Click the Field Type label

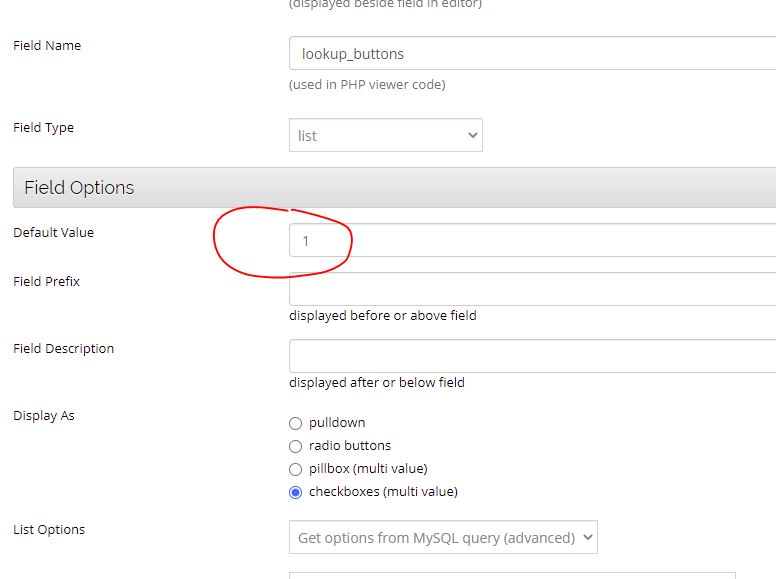coord(43,128)
